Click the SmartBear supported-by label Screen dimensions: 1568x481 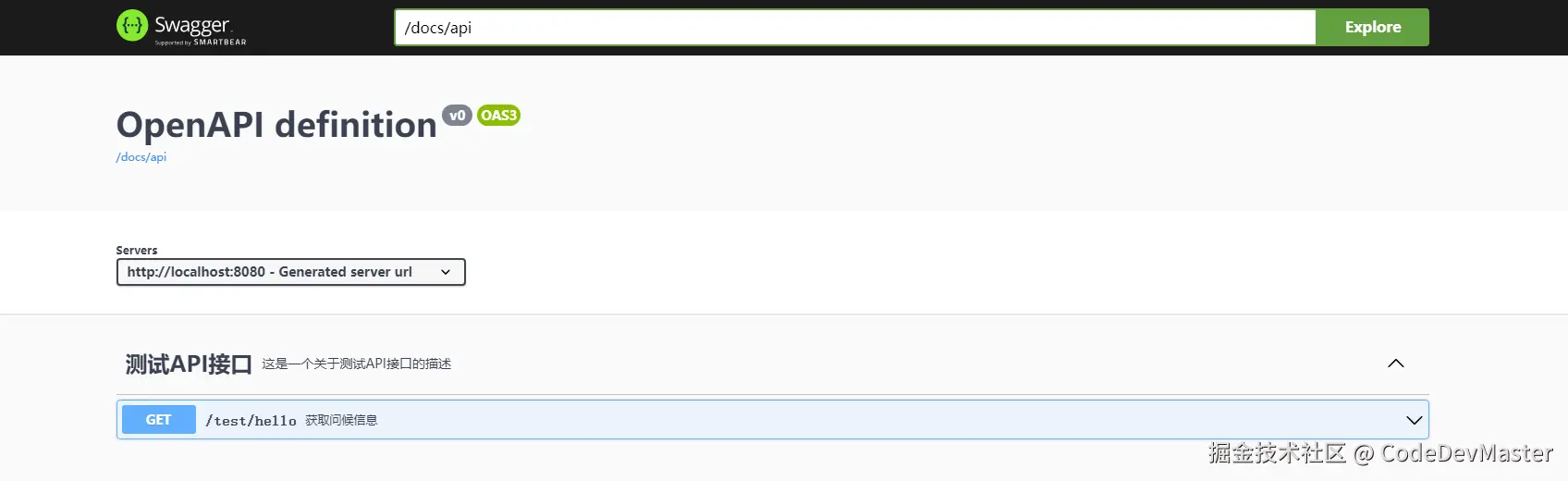point(201,42)
